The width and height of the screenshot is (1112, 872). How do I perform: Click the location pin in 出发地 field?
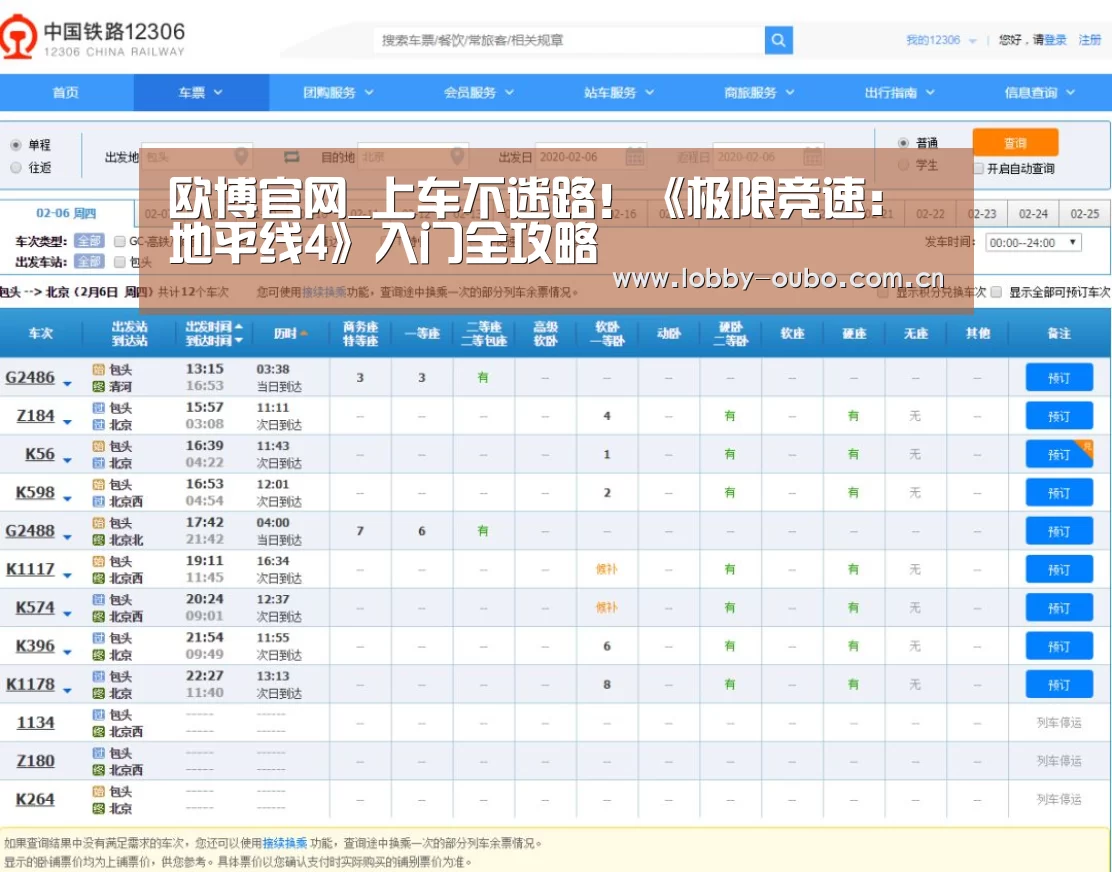click(x=241, y=156)
